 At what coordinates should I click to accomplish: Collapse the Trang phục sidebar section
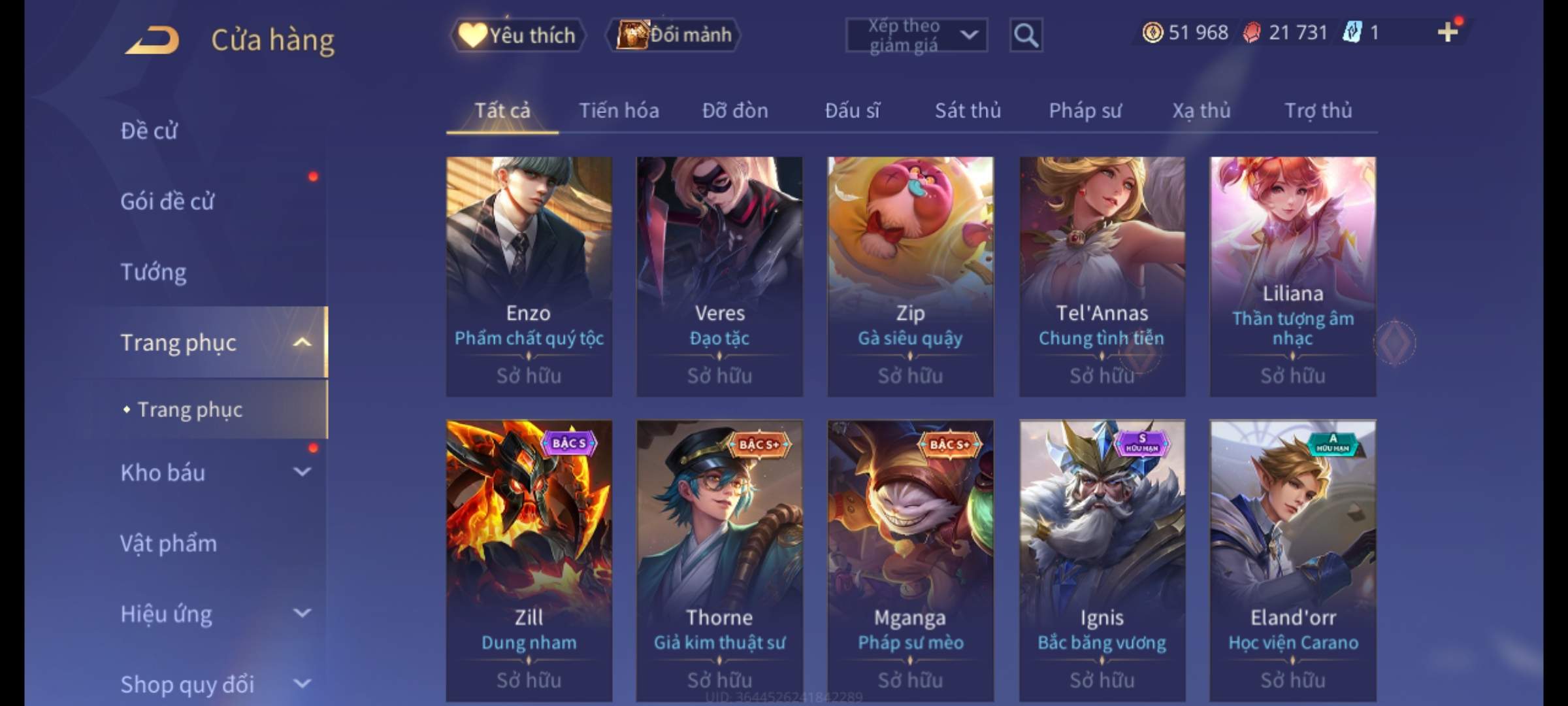click(302, 342)
